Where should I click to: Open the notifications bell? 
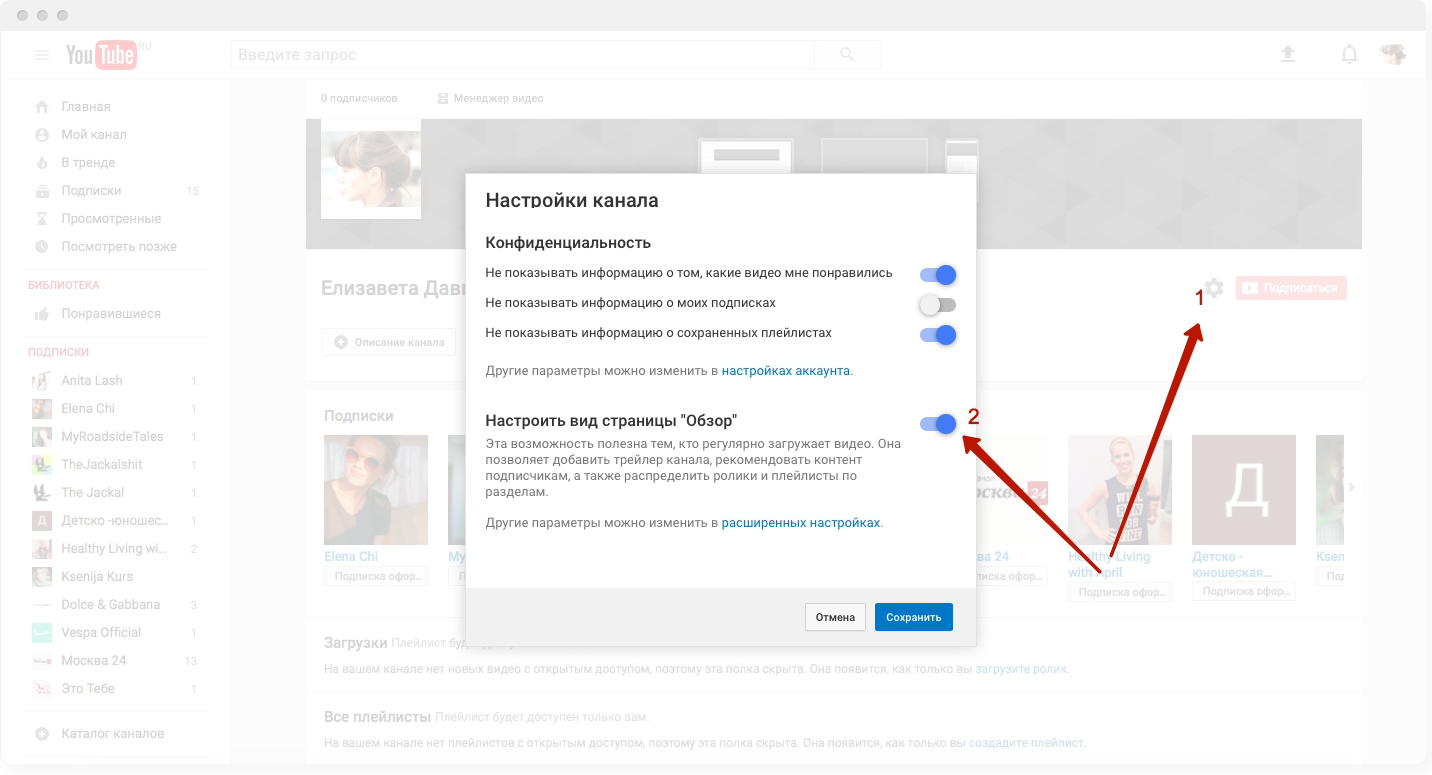point(1349,55)
